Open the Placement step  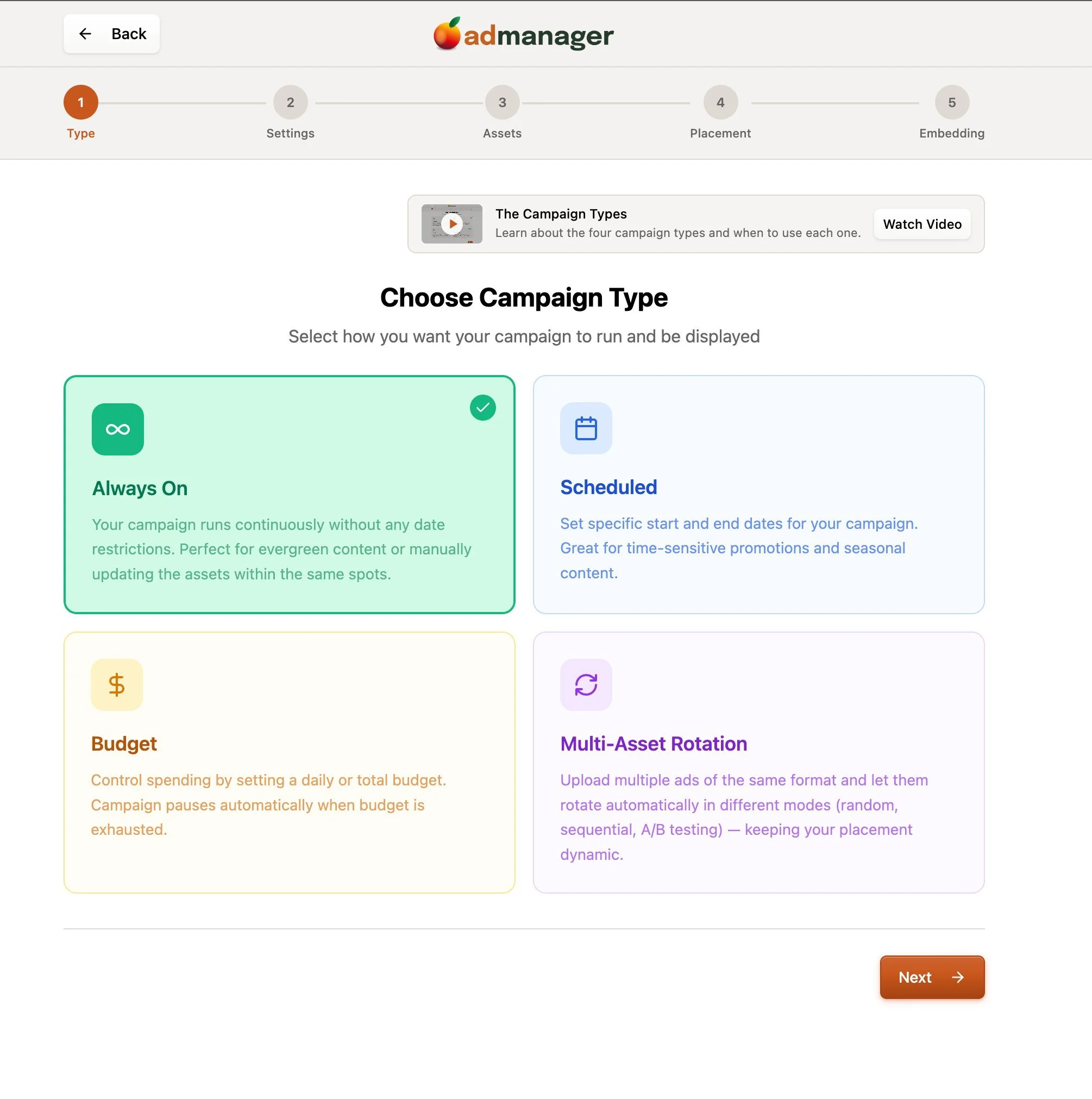tap(720, 103)
